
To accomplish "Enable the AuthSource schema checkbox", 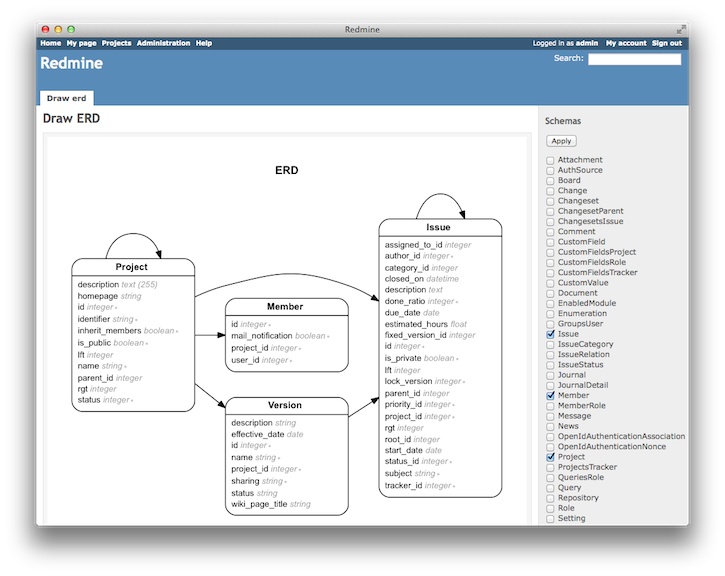I will pyautogui.click(x=550, y=171).
